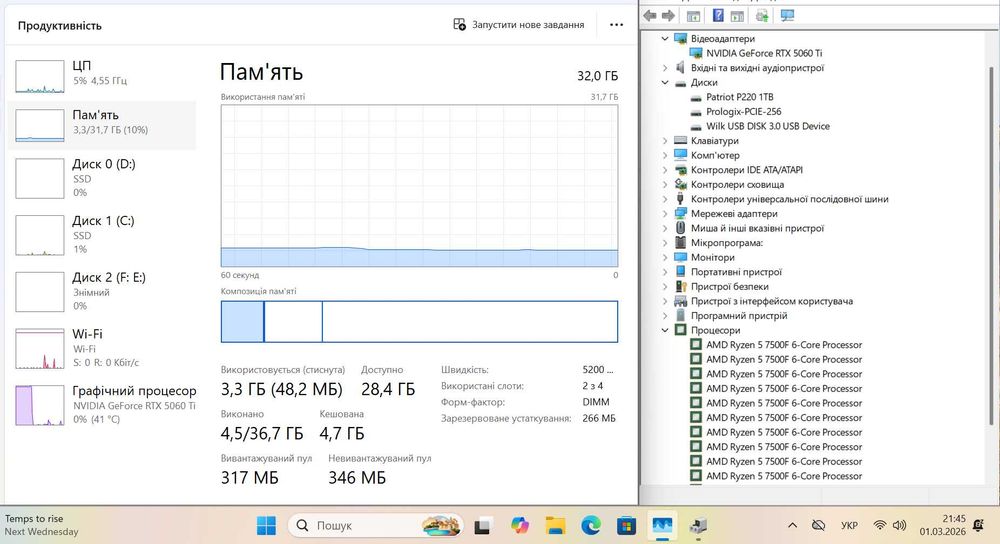Click the Forward arrow in Device Manager toolbar
Viewport: 1000px width, 544px height.
coord(668,16)
